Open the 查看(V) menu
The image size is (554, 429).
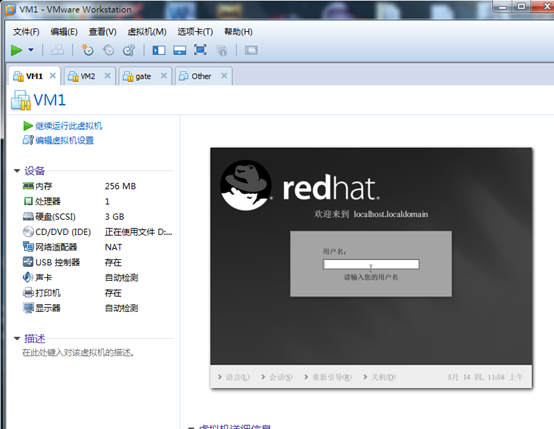[x=102, y=32]
